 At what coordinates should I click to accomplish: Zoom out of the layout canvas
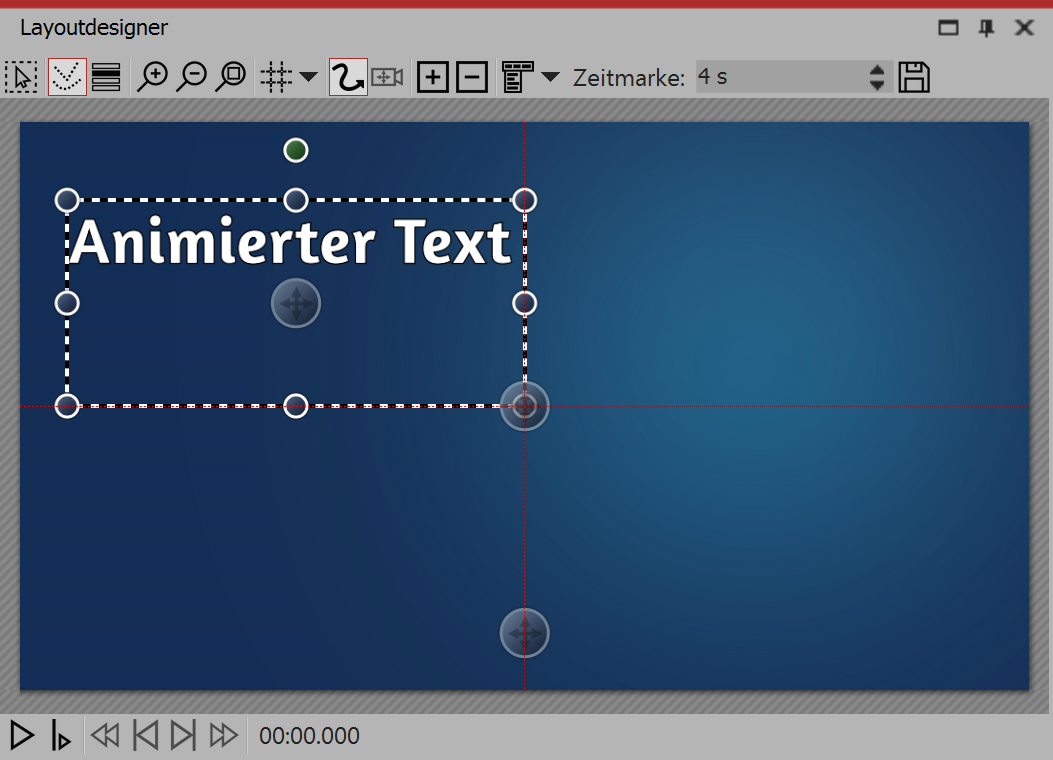point(193,76)
